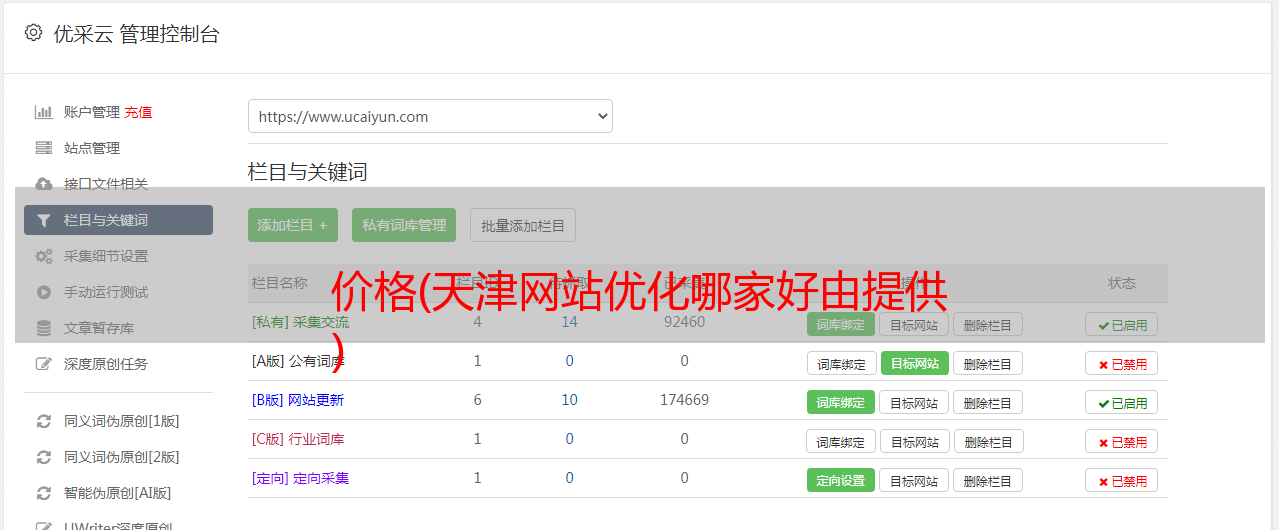
Task: Toggle the 已禁用 status of 公有词库
Action: point(1121,363)
